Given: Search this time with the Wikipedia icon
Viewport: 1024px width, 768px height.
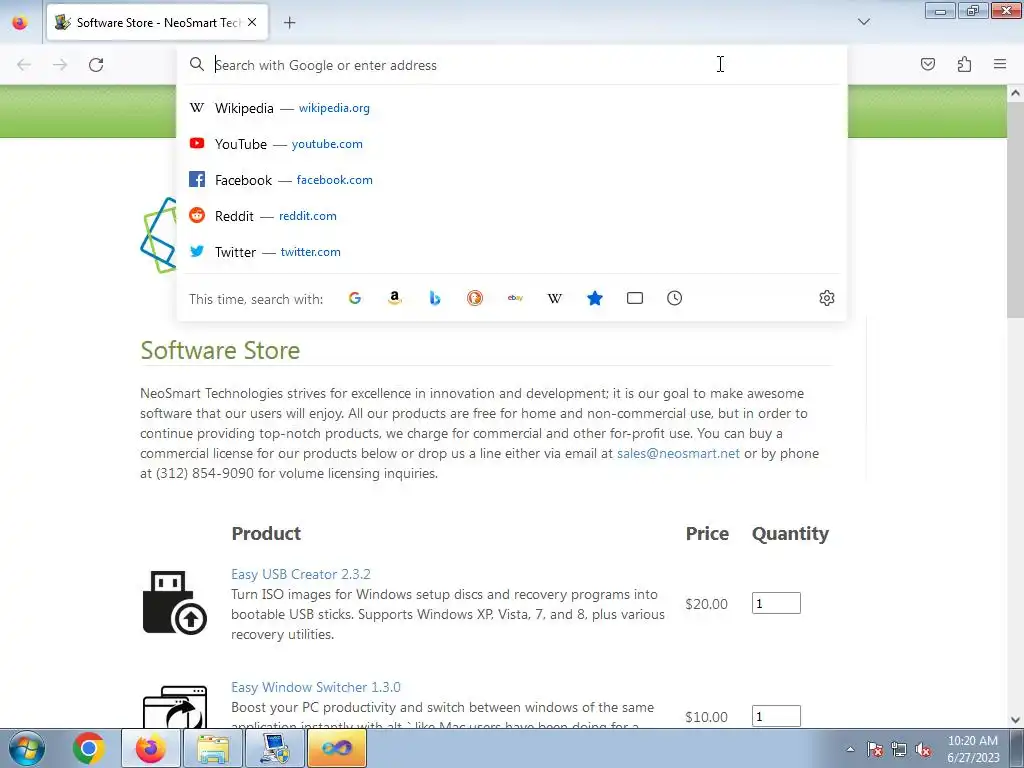Looking at the screenshot, I should coord(554,298).
